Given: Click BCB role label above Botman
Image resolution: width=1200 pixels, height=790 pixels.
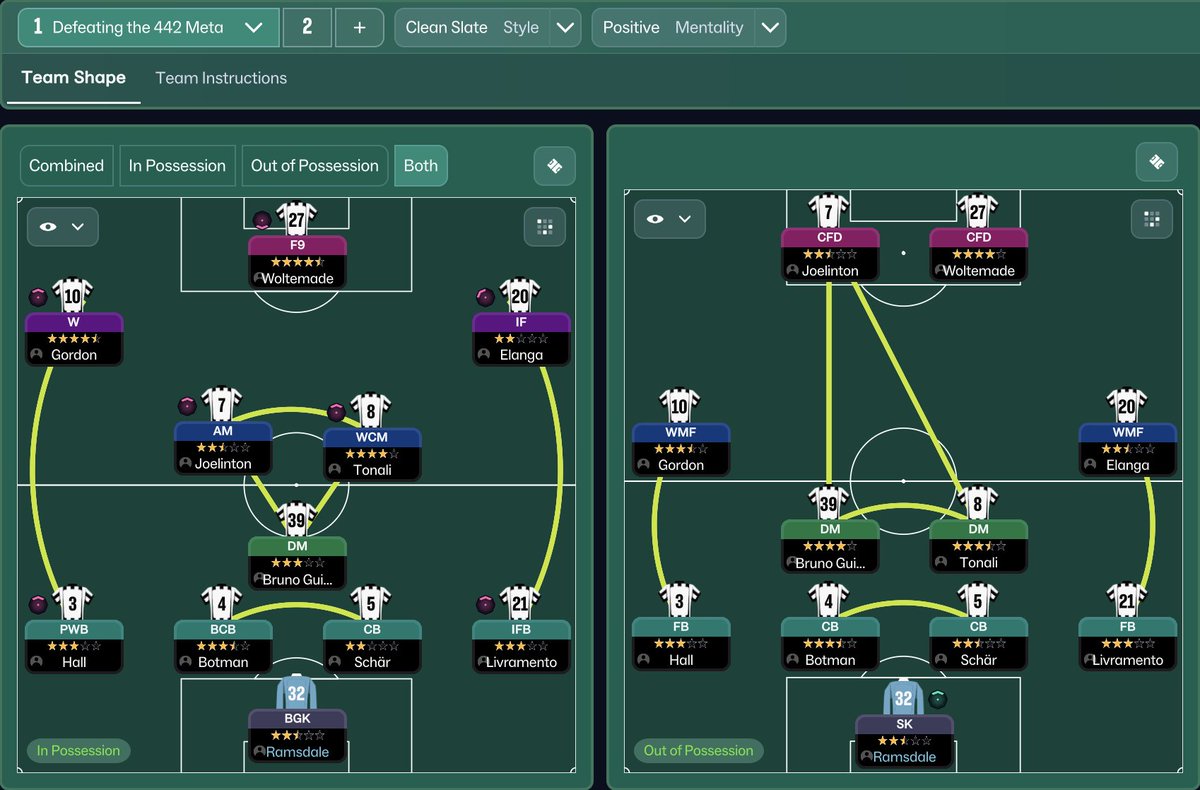Looking at the screenshot, I should pyautogui.click(x=222, y=629).
